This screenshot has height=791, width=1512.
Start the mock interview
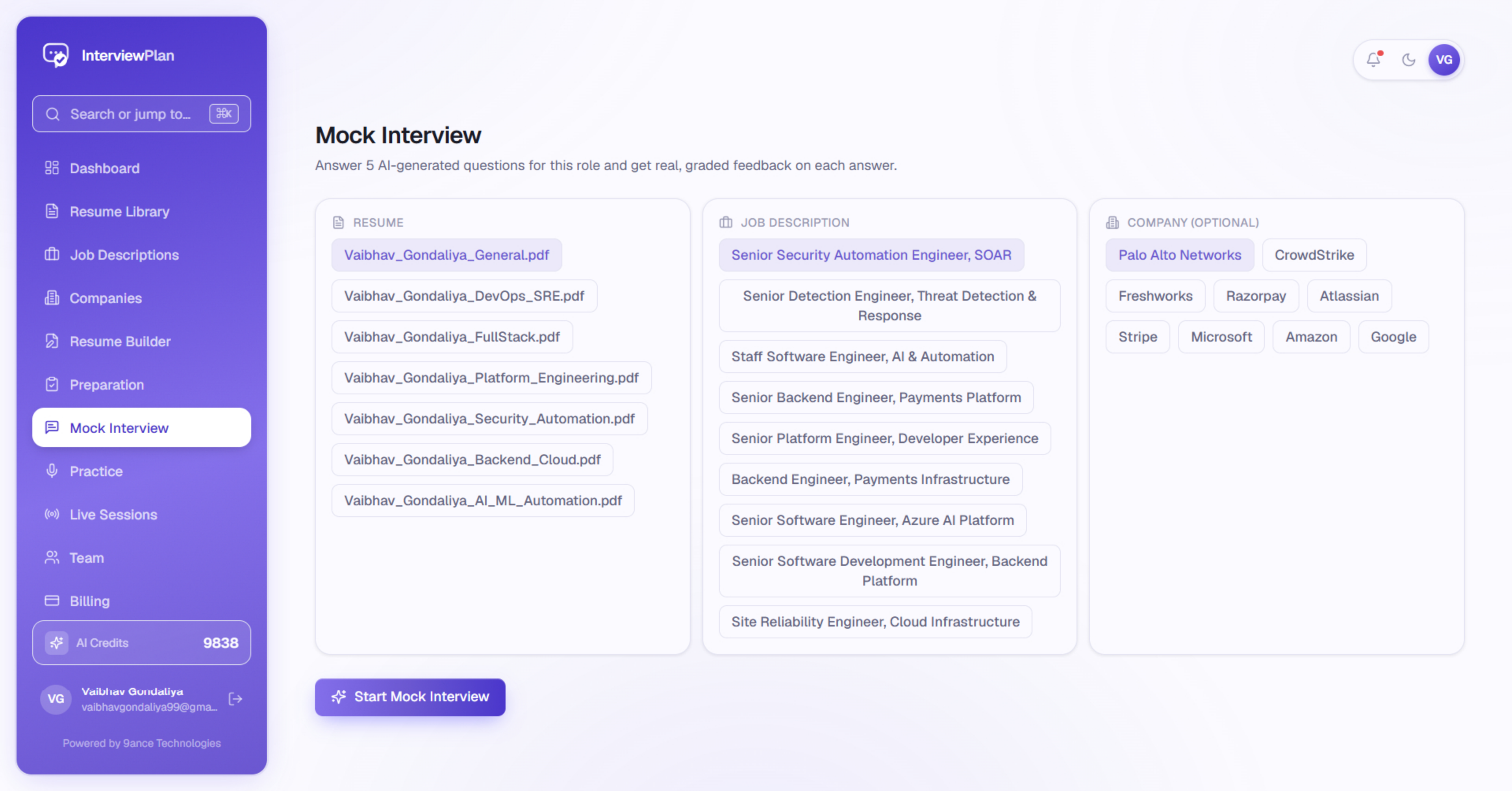[409, 697]
